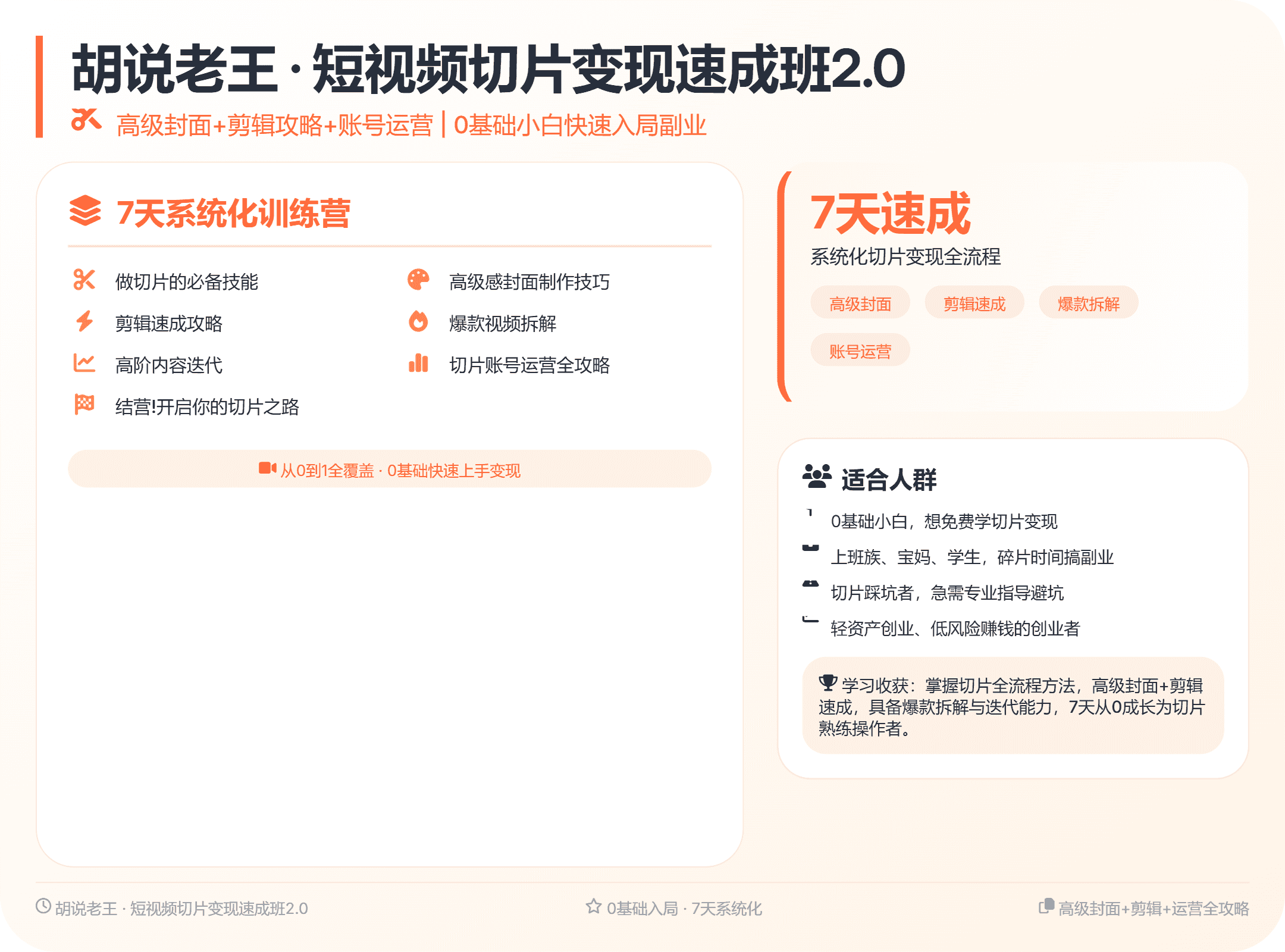Click the flame icon beside 爆款视频拆解
Screen dimensions: 1285x952
tap(418, 321)
